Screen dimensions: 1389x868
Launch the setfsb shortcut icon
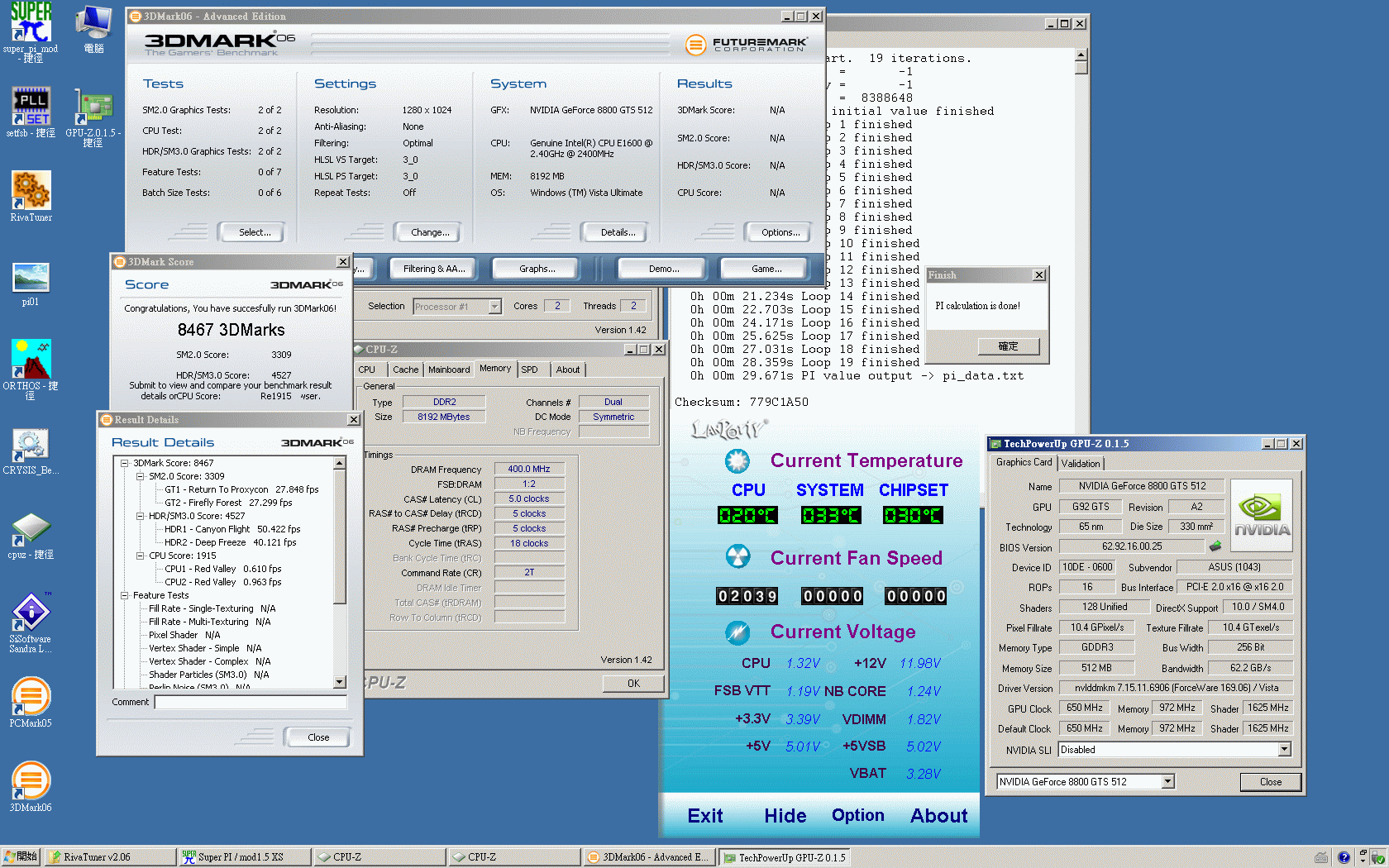31,112
